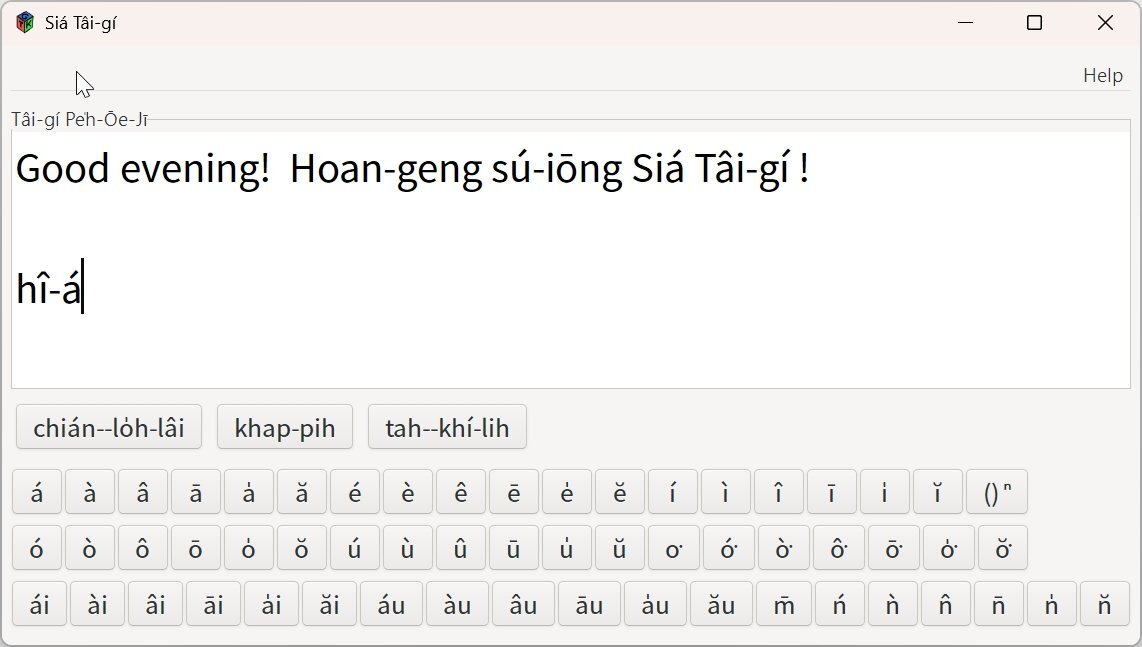Insert the superscript n "()ⁿ" character
Viewport: 1142px width, 647px height.
pyautogui.click(x=996, y=492)
